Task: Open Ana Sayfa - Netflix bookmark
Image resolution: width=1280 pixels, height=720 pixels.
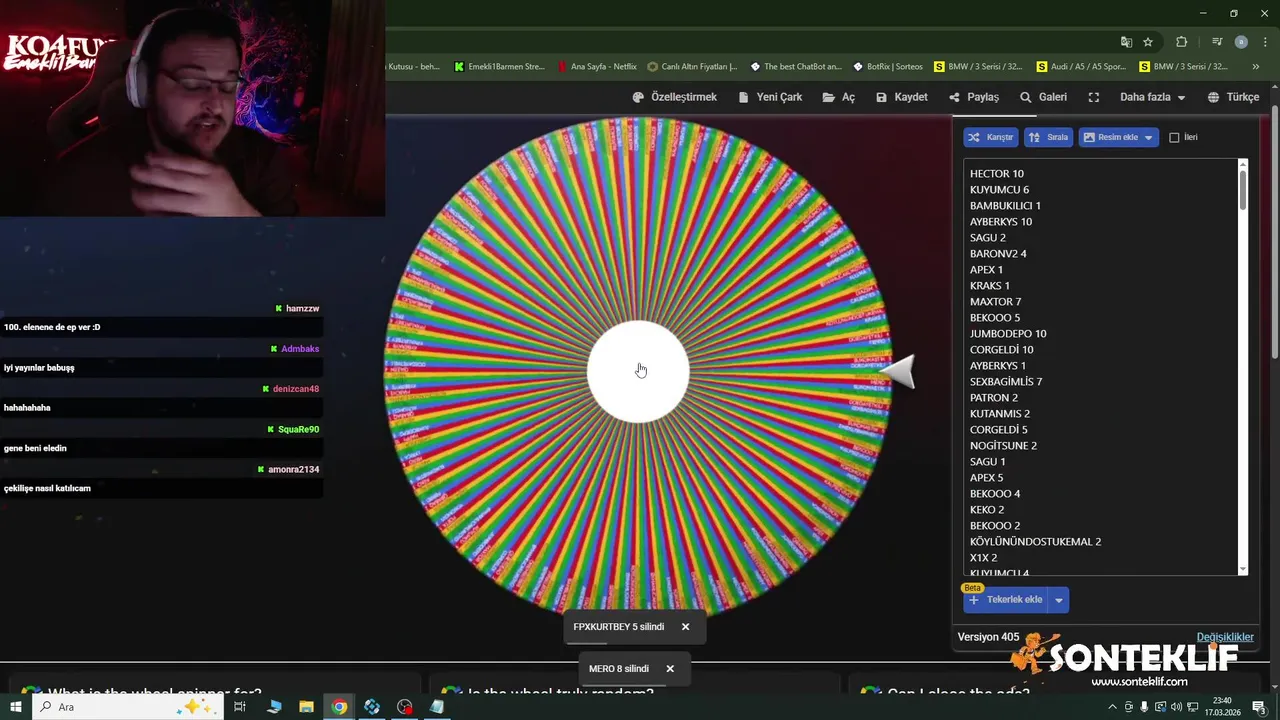Action: [597, 67]
